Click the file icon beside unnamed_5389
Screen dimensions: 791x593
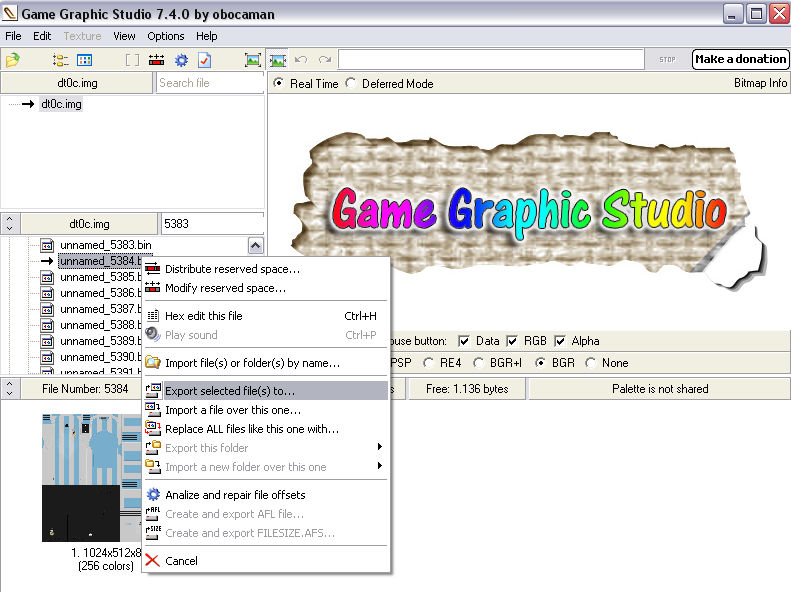click(47, 341)
